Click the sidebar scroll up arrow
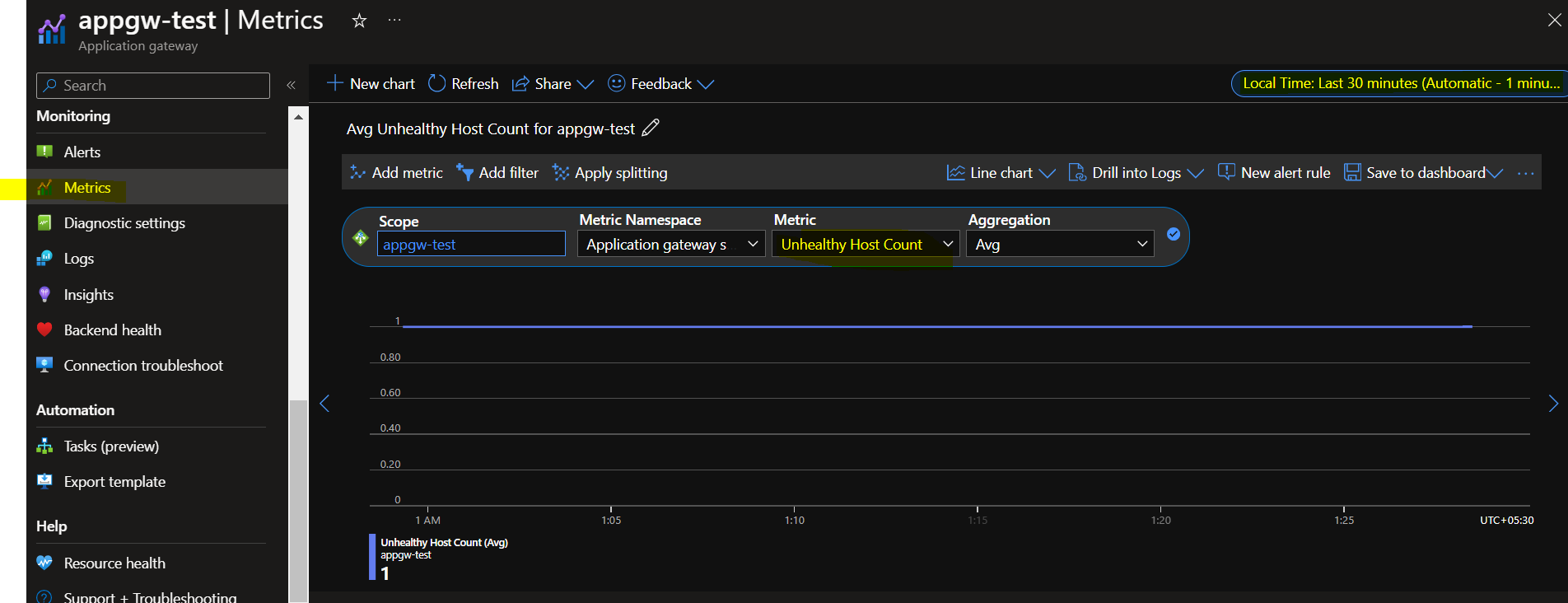1568x603 pixels. tap(298, 117)
